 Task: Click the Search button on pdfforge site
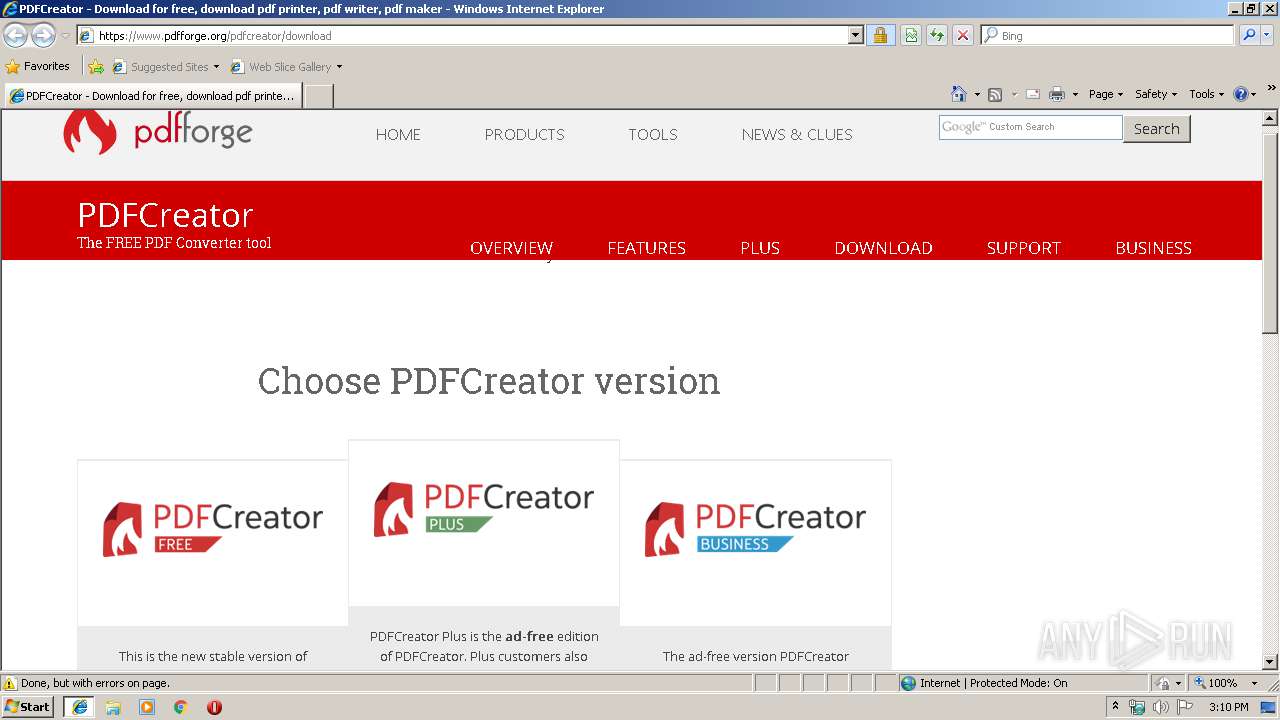1157,129
